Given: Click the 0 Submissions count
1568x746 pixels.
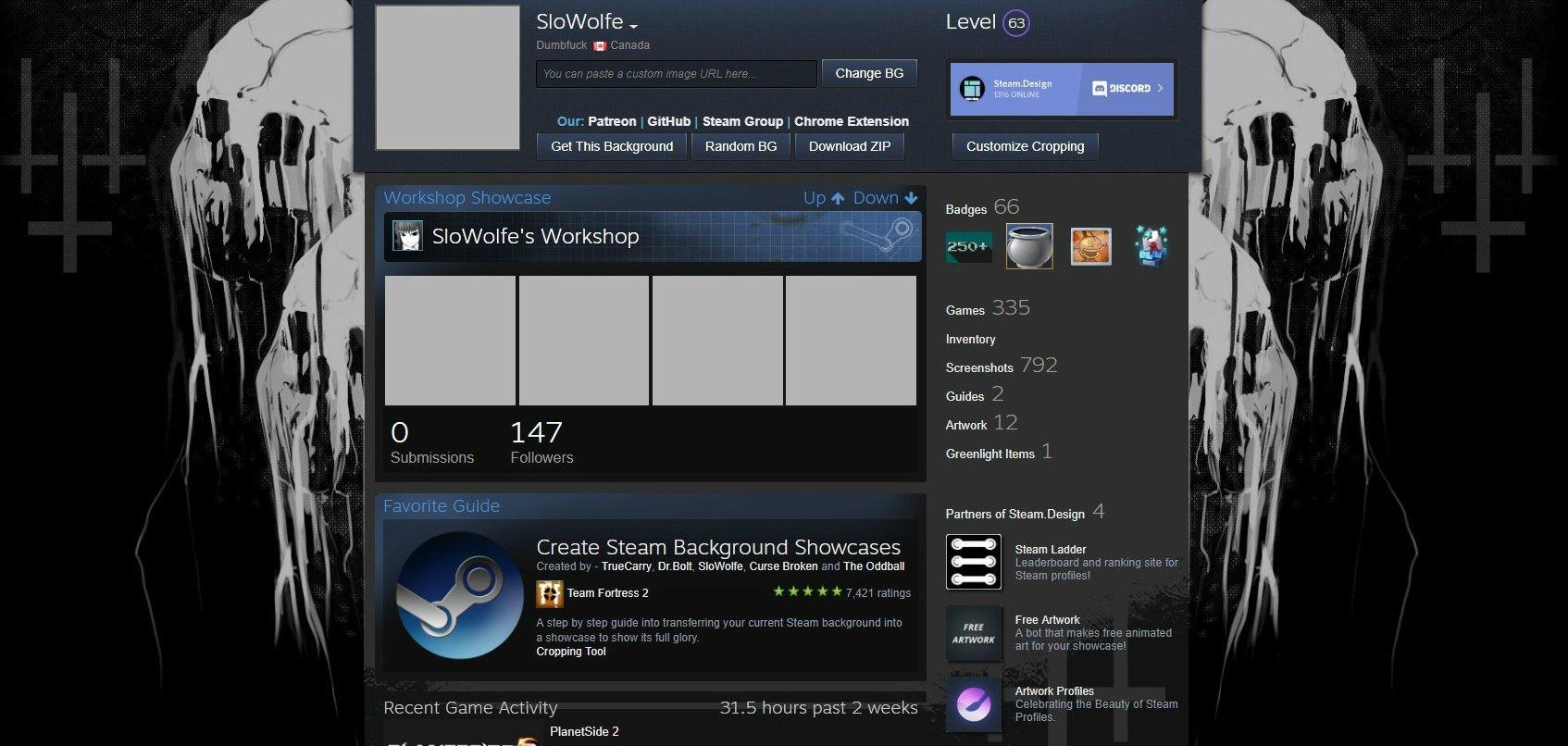Looking at the screenshot, I should (432, 442).
